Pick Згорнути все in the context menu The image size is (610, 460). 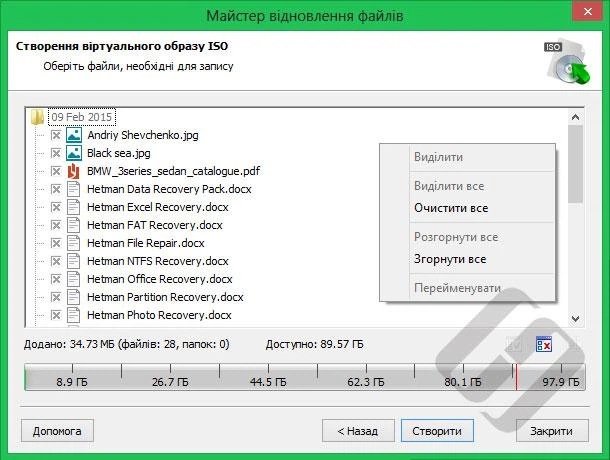[x=467, y=259]
